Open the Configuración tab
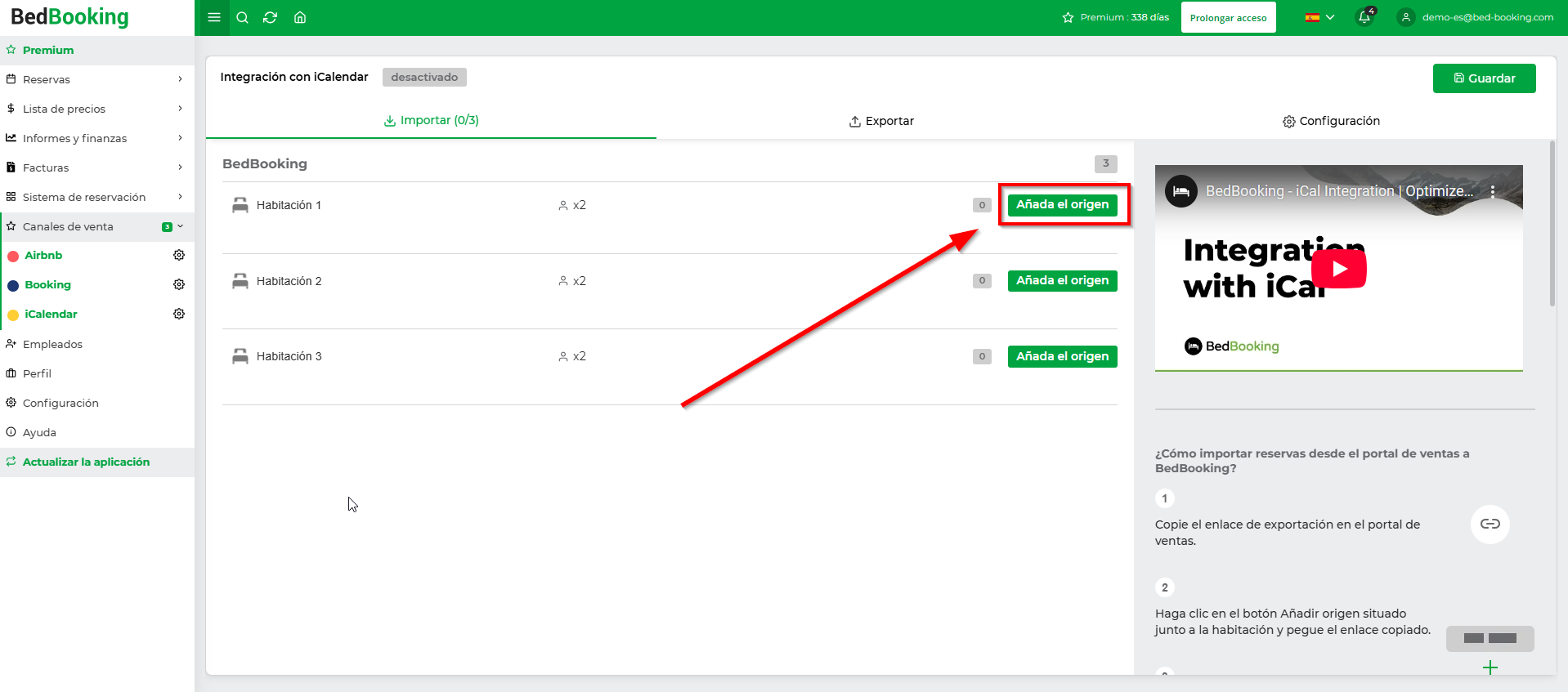 tap(1331, 121)
